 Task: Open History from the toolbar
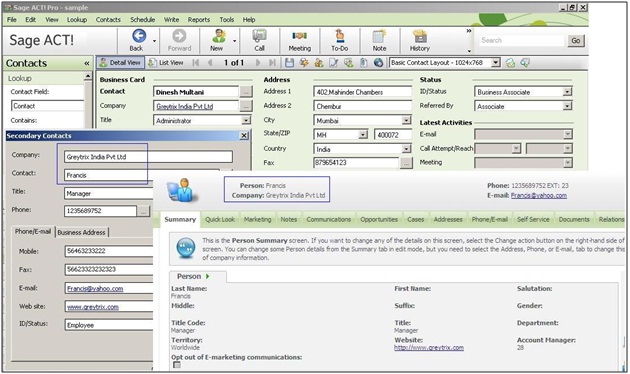point(420,36)
